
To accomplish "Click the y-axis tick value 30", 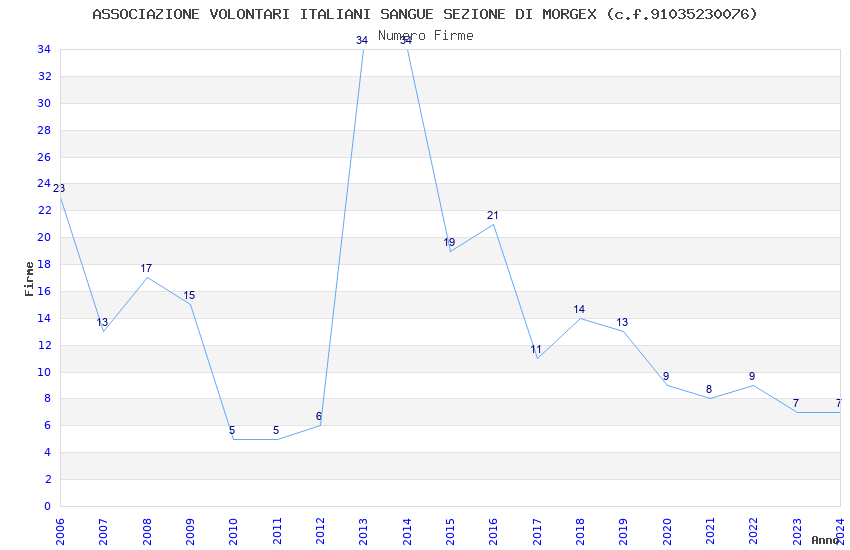I will point(44,103).
